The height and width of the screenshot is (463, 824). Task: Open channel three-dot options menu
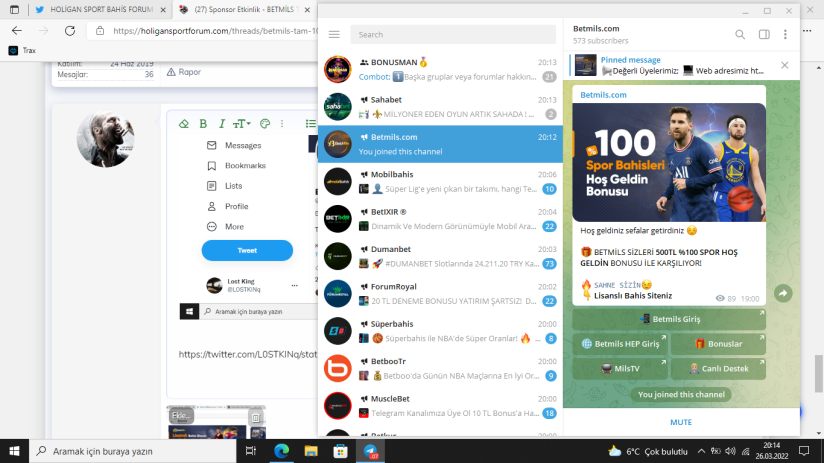tap(787, 34)
